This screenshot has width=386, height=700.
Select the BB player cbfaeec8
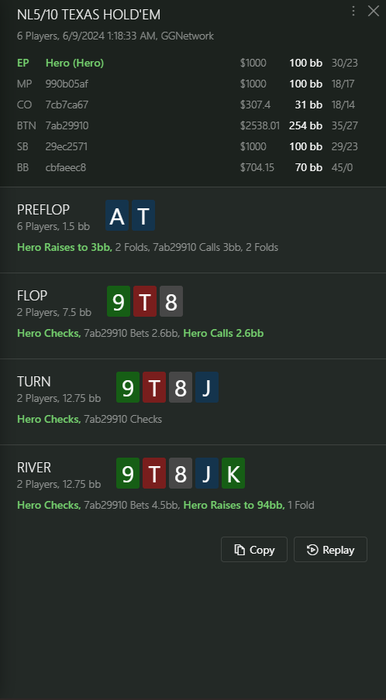(187, 168)
